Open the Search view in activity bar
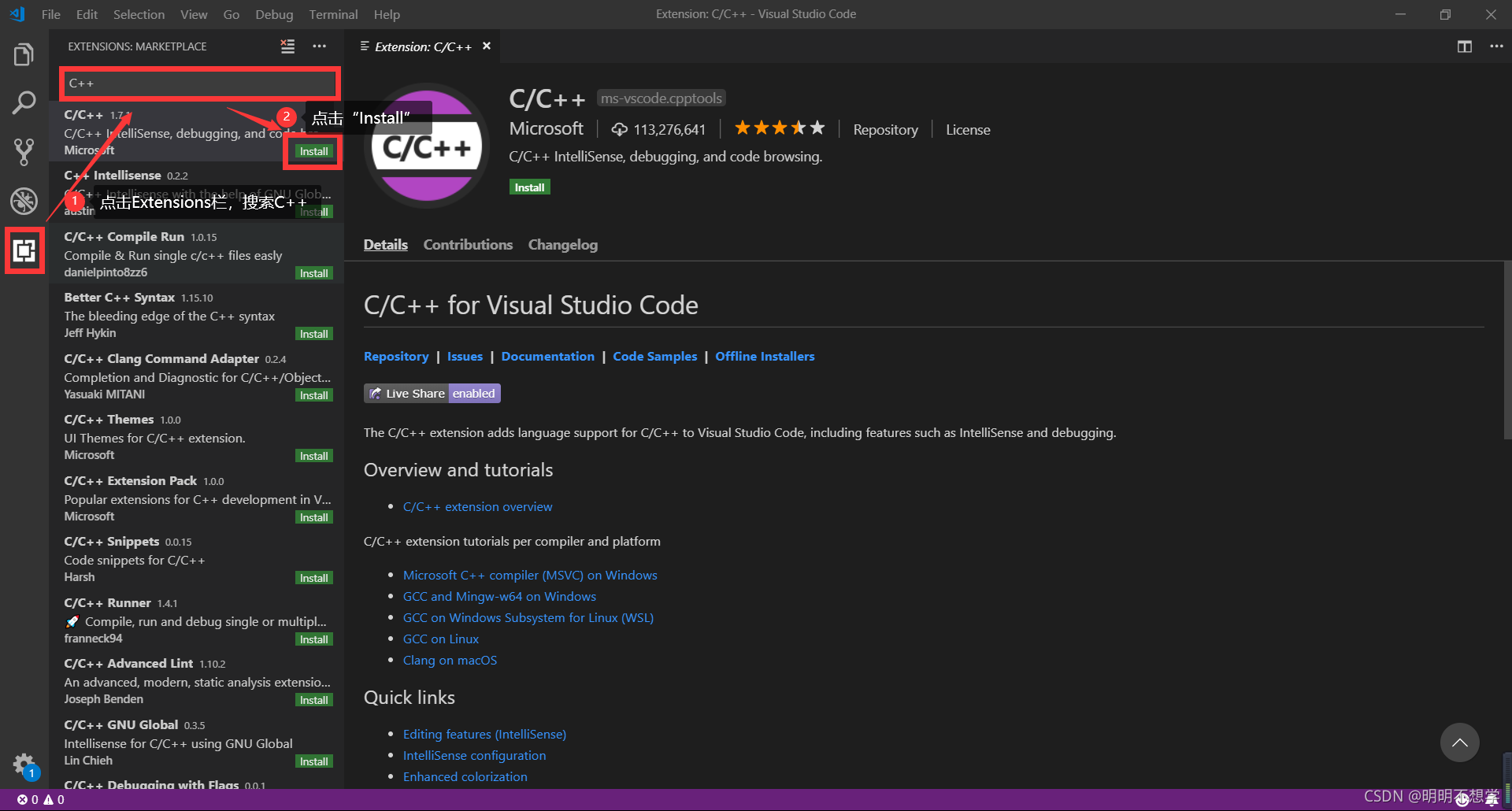 [x=24, y=102]
